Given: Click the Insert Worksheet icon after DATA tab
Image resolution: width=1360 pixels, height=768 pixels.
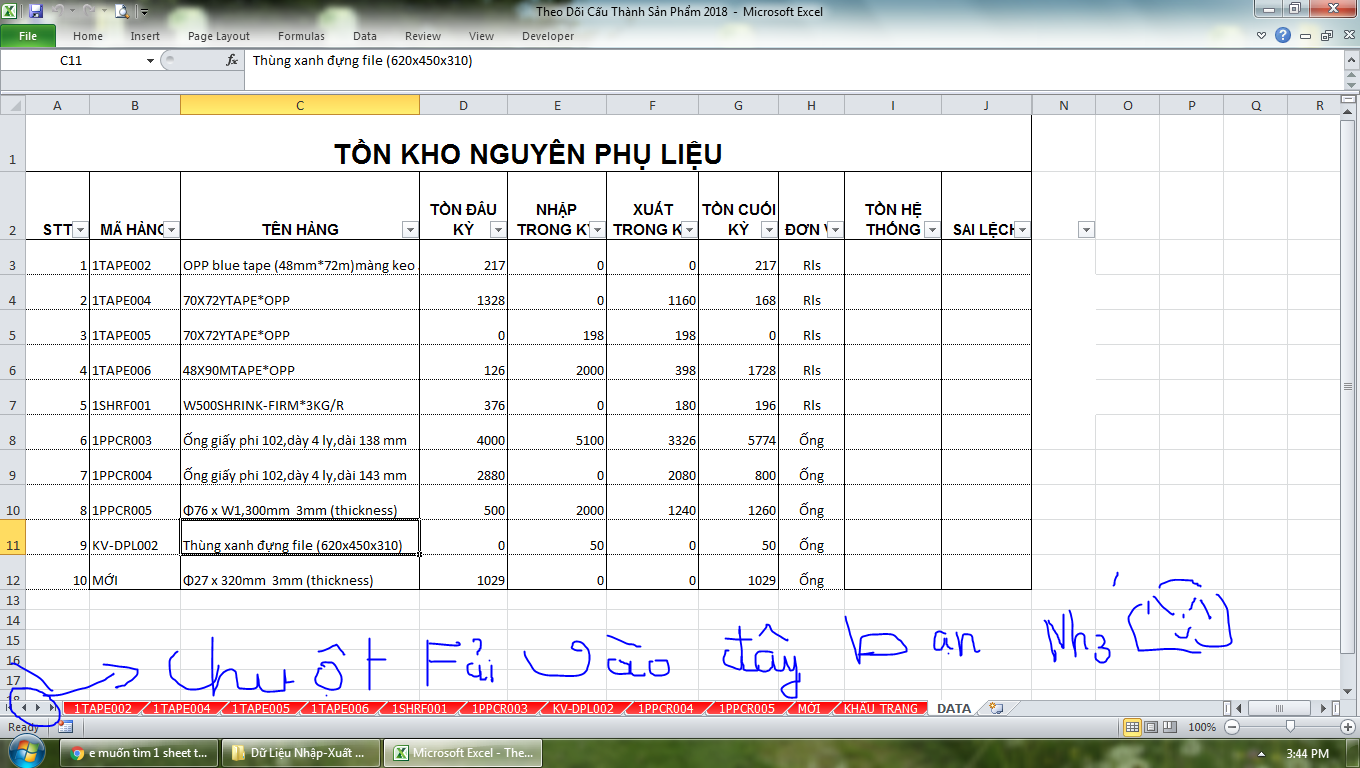Looking at the screenshot, I should pos(995,708).
